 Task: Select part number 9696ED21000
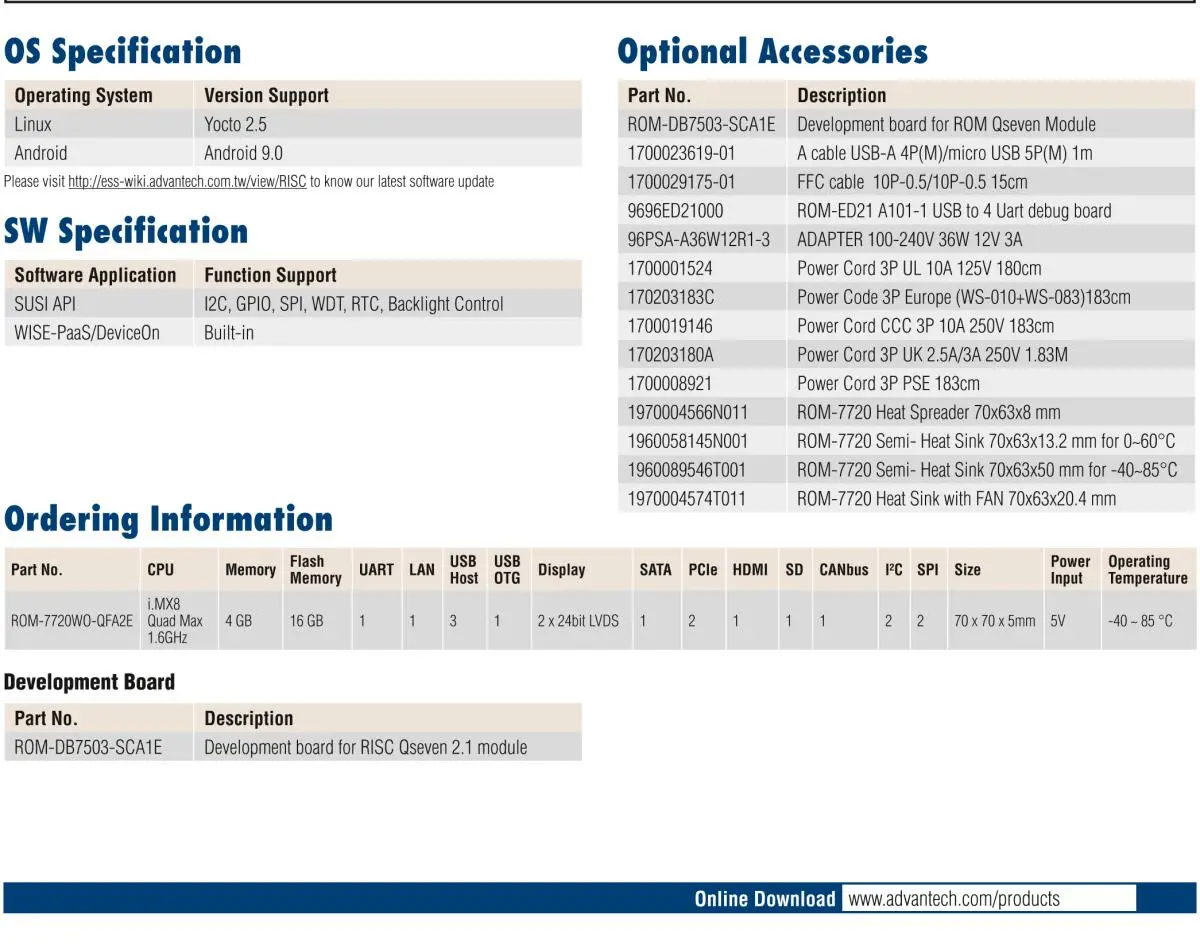tap(675, 211)
